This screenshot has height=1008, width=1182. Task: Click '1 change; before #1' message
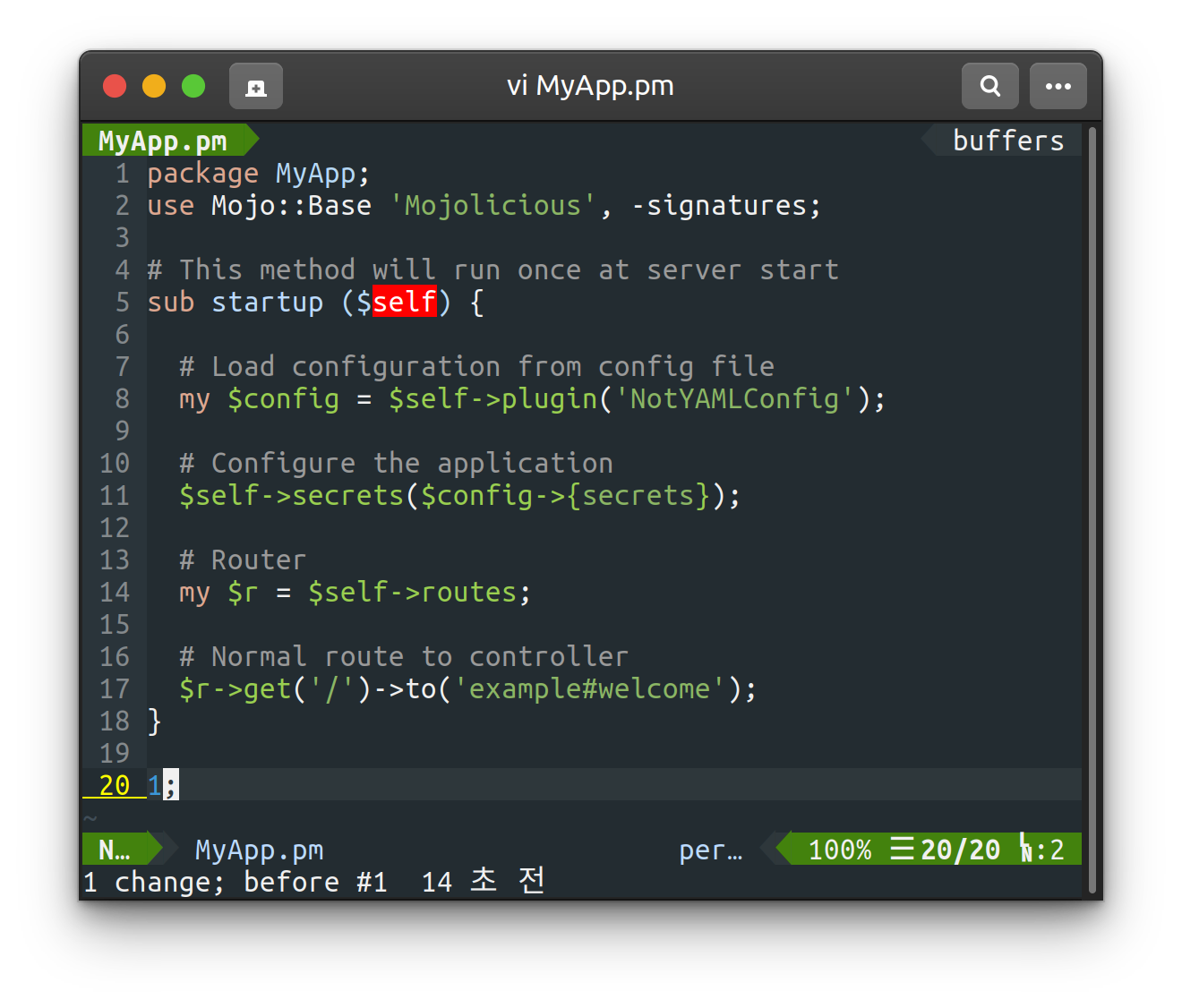point(236,882)
